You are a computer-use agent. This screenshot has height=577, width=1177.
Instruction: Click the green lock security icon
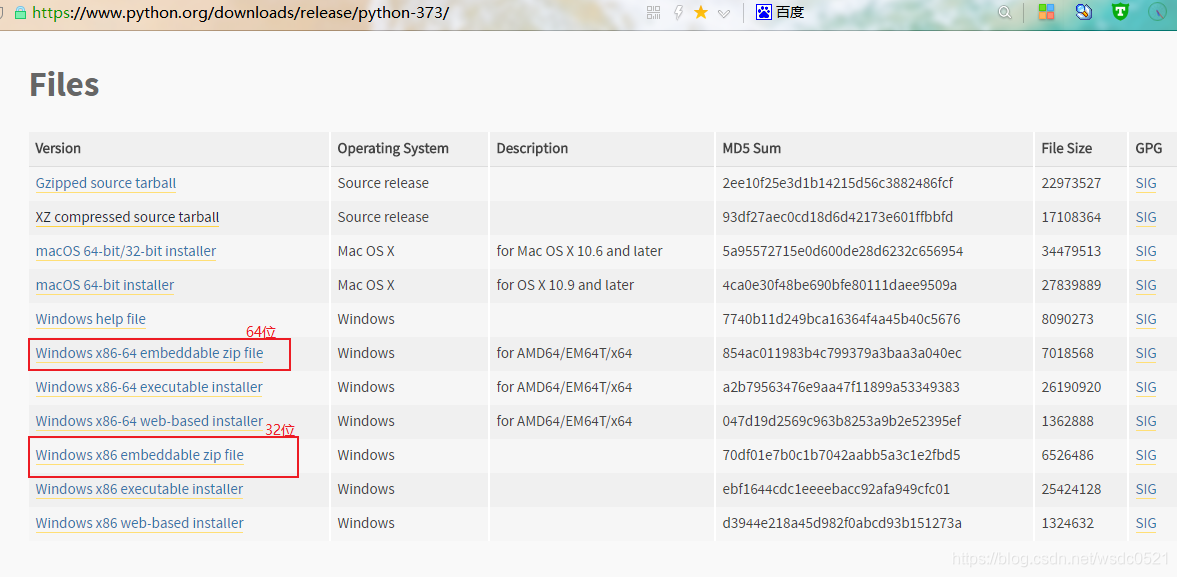(x=20, y=13)
